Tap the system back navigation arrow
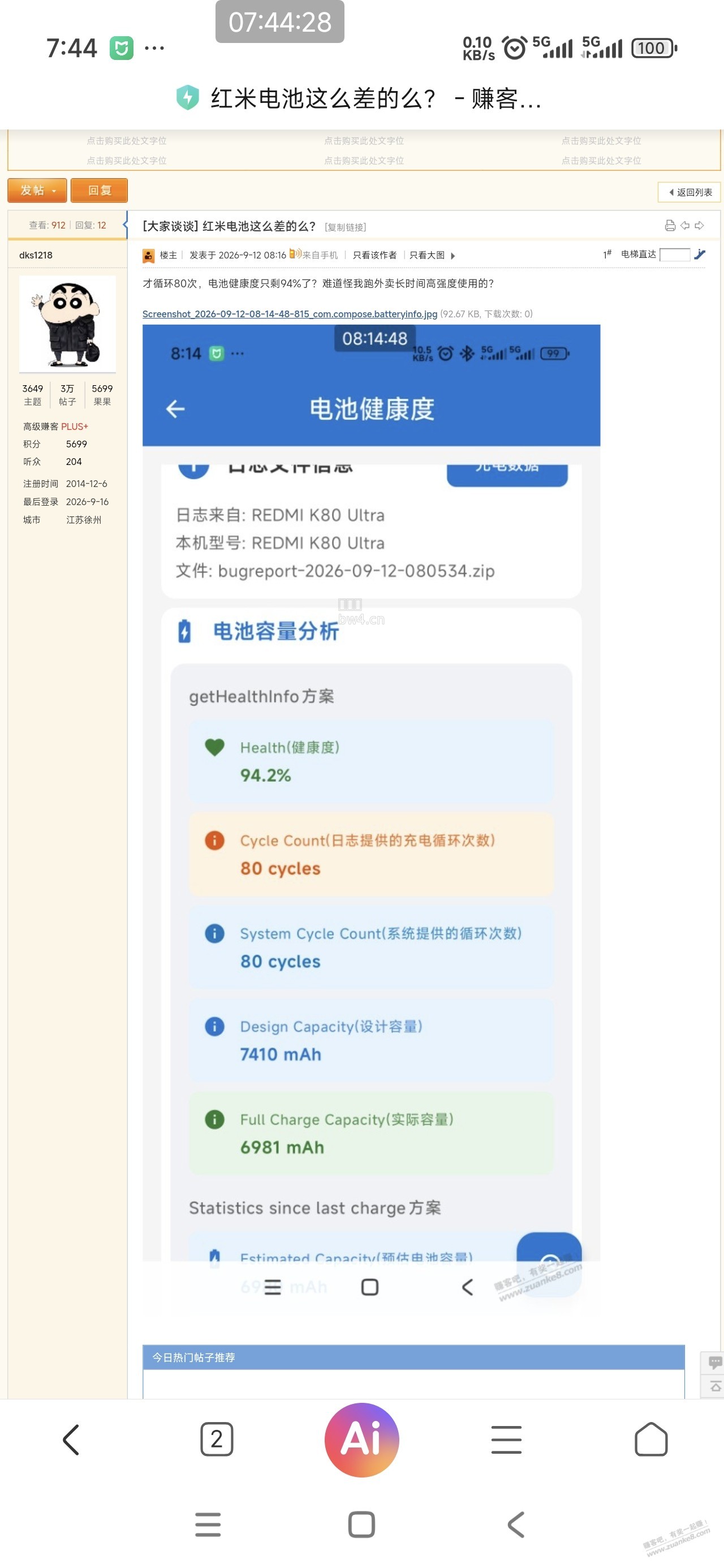The image size is (724, 1568). pos(516,1525)
